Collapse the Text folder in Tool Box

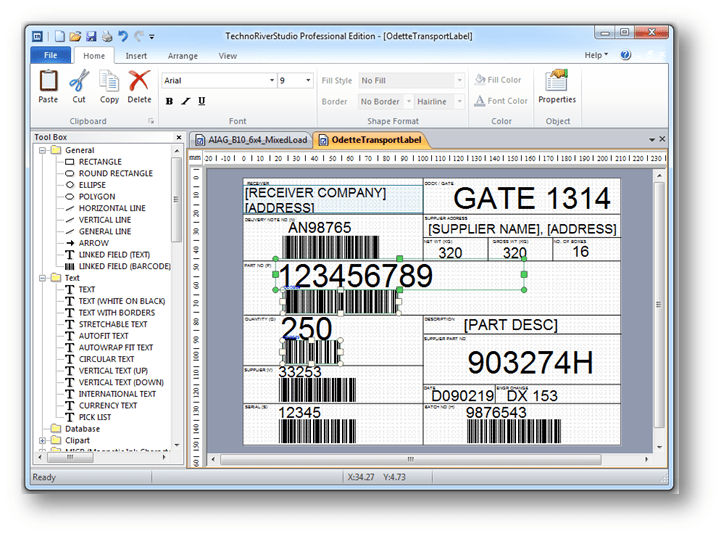tap(42, 278)
